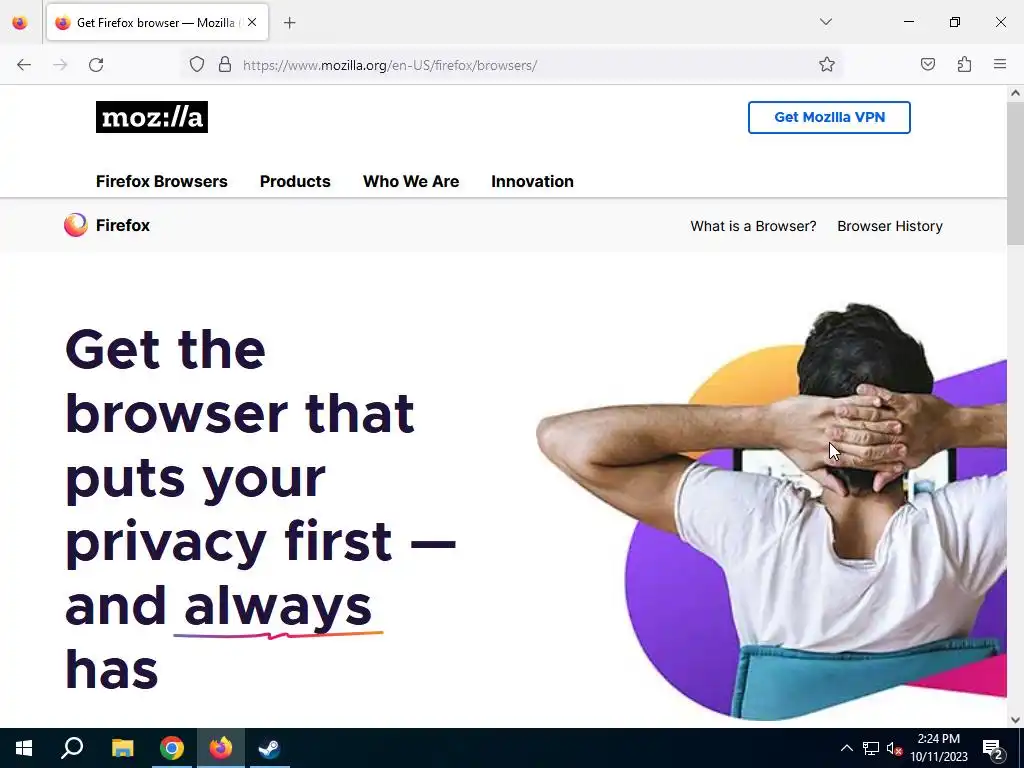1024x768 pixels.
Task: Restore down the Firefox window
Action: (x=955, y=22)
